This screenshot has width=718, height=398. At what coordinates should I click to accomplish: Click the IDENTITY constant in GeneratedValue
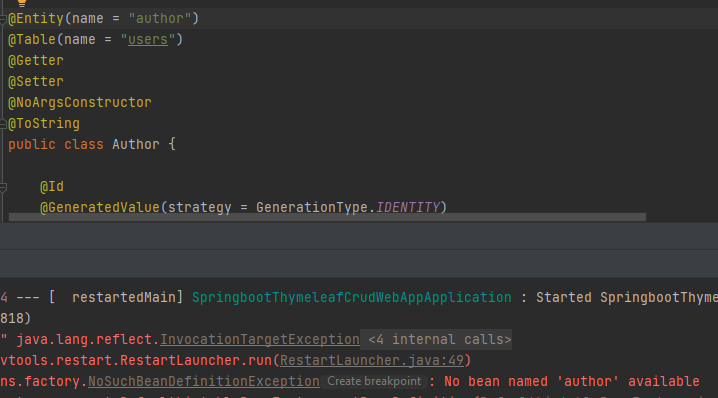click(408, 207)
